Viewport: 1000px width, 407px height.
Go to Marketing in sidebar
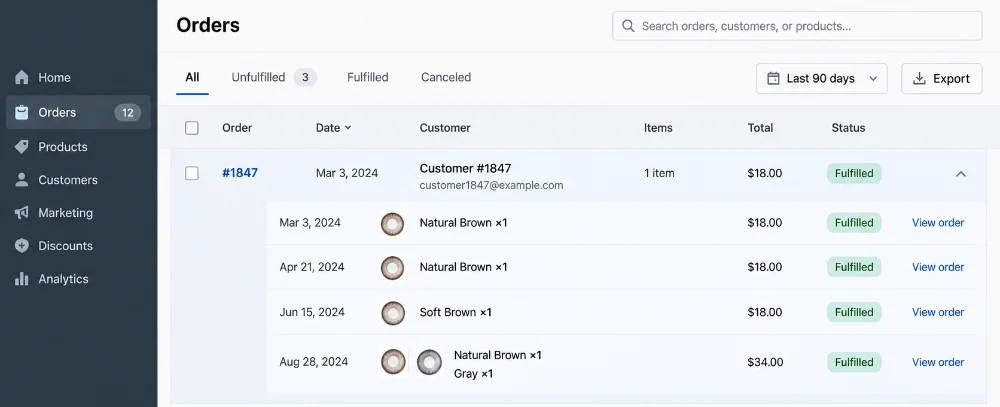(x=78, y=213)
